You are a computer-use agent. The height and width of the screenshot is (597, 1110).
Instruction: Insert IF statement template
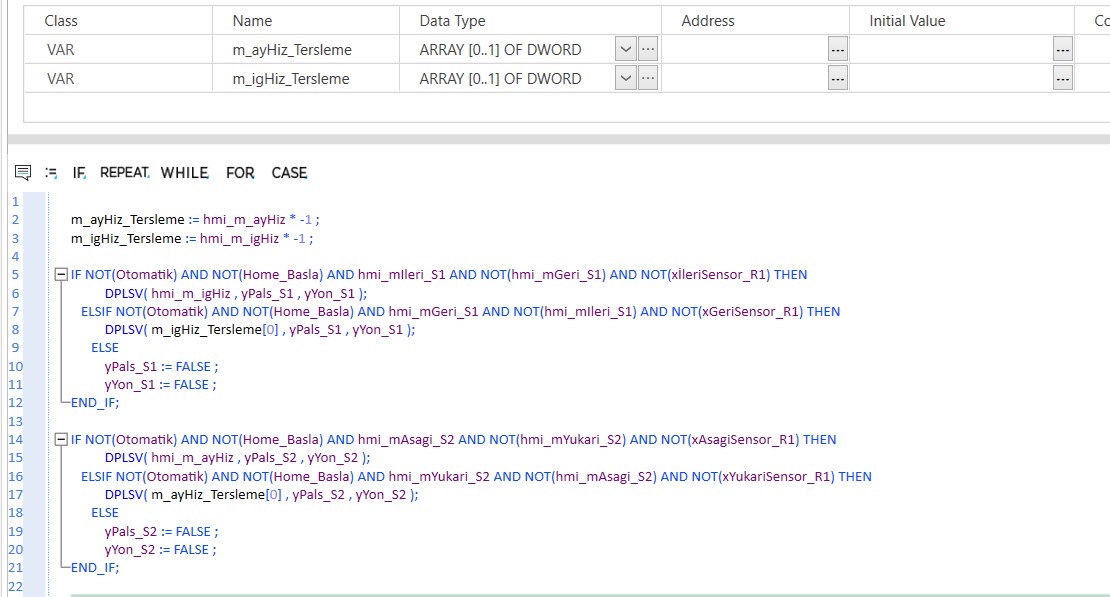tap(79, 173)
